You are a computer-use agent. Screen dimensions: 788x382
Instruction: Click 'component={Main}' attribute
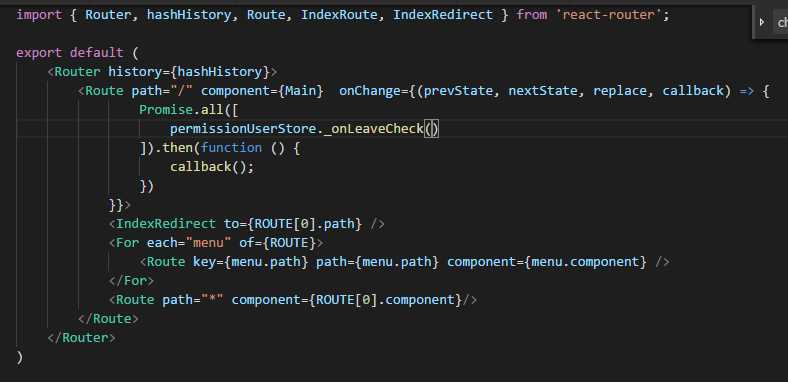pyautogui.click(x=262, y=91)
